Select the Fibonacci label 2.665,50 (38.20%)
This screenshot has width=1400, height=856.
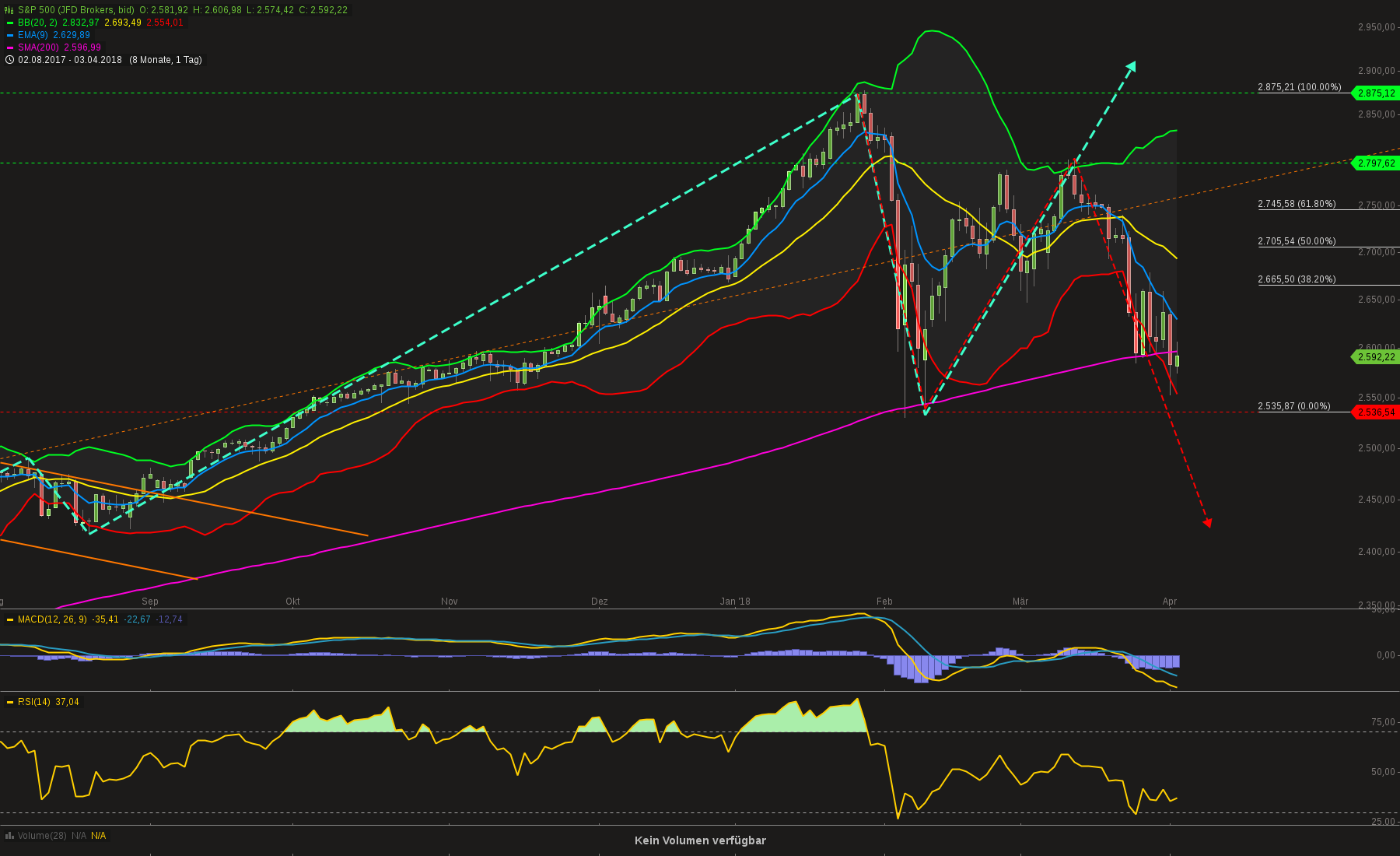[x=1297, y=279]
